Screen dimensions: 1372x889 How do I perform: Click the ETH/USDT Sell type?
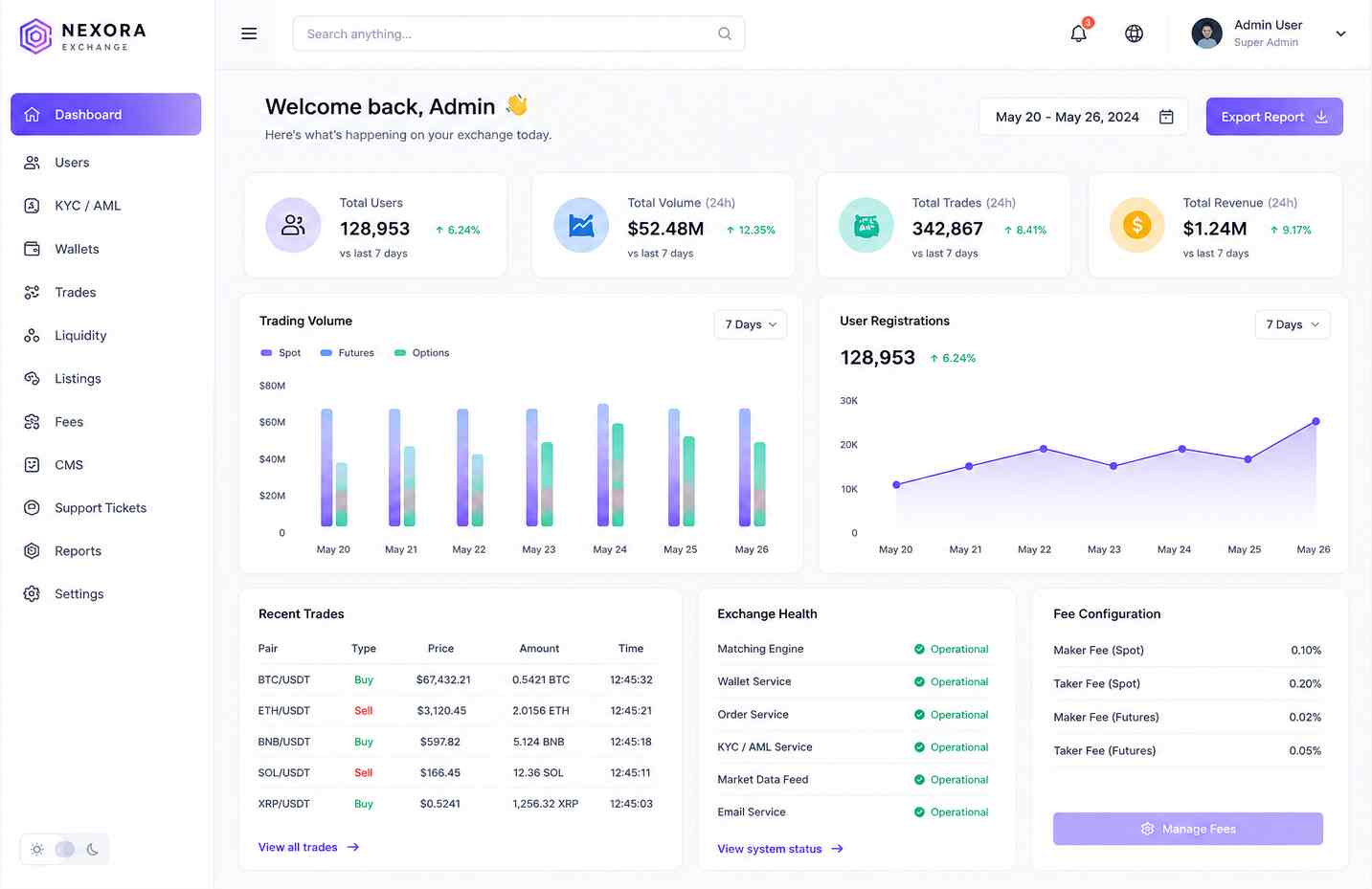[x=363, y=711]
